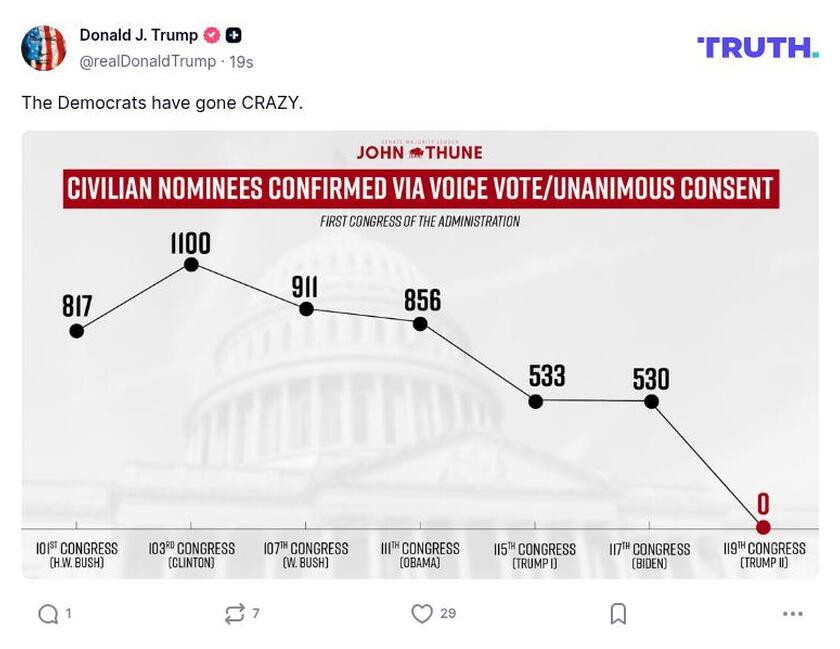Viewport: 840px width, 649px height.
Task: Click the TRUTH logo in the corner
Action: (758, 44)
